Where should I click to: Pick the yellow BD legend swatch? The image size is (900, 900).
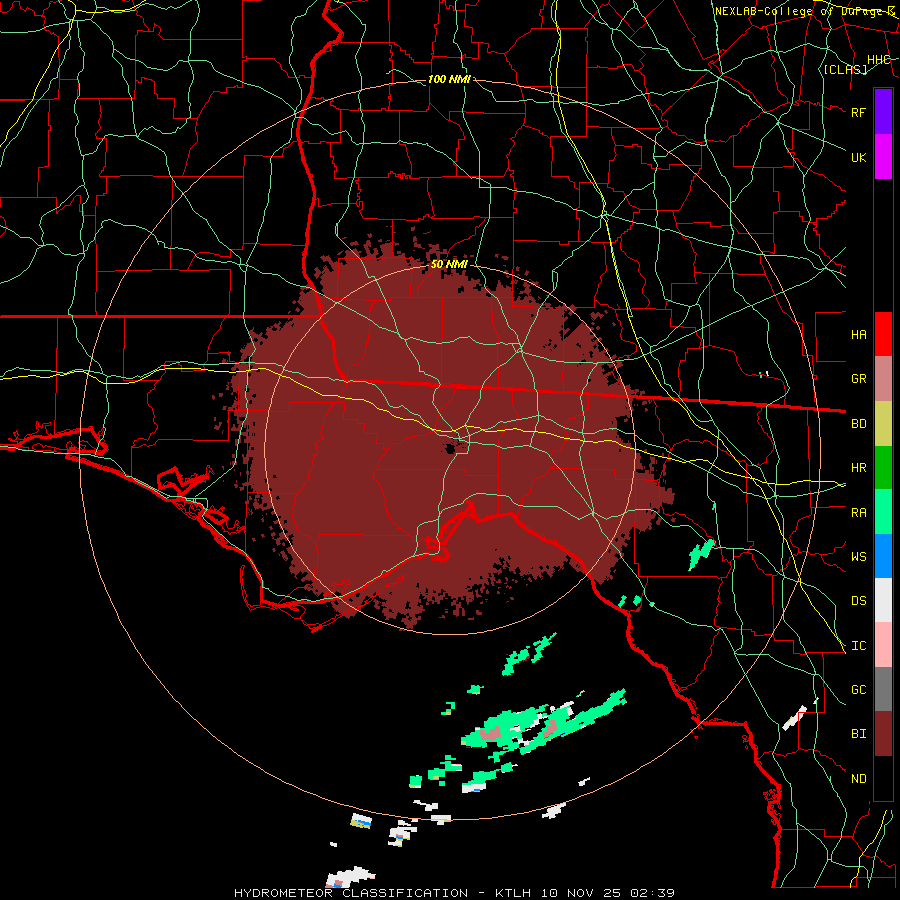tap(883, 423)
